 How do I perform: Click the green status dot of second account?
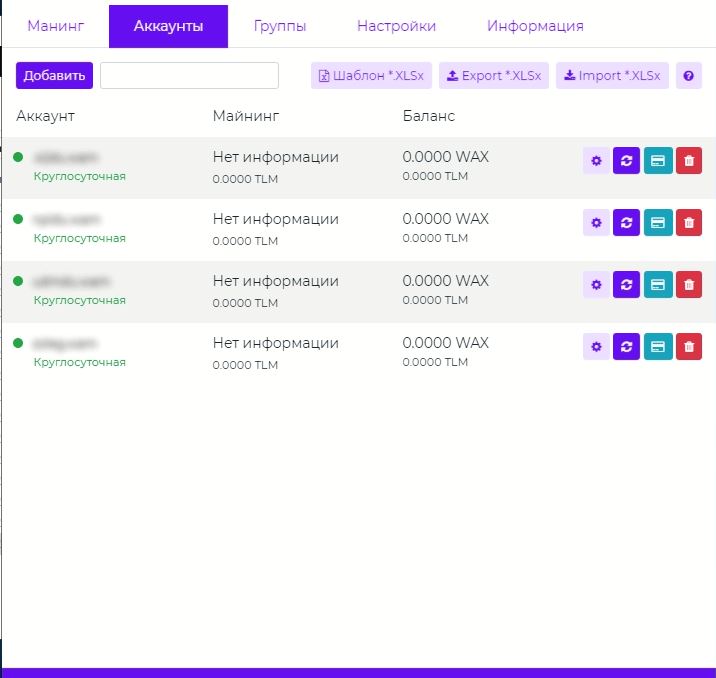tap(18, 219)
